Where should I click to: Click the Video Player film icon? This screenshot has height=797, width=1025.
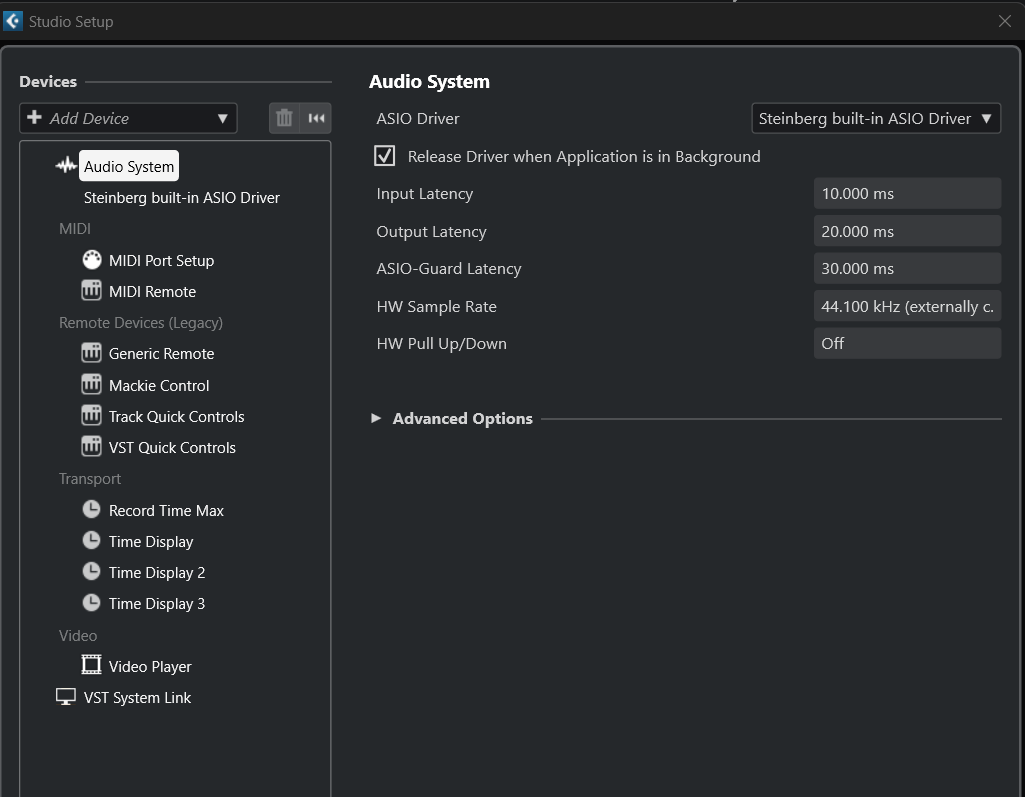[92, 666]
